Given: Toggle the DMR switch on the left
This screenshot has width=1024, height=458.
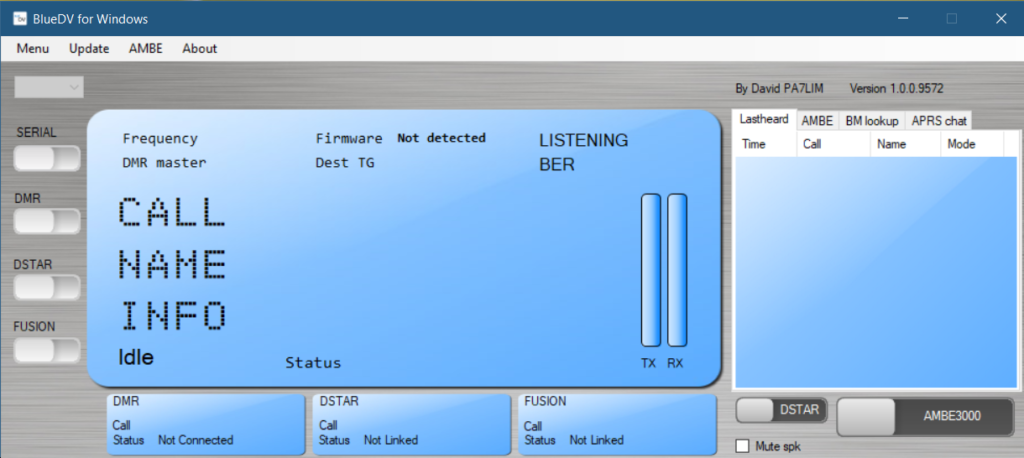Looking at the screenshot, I should (x=47, y=221).
